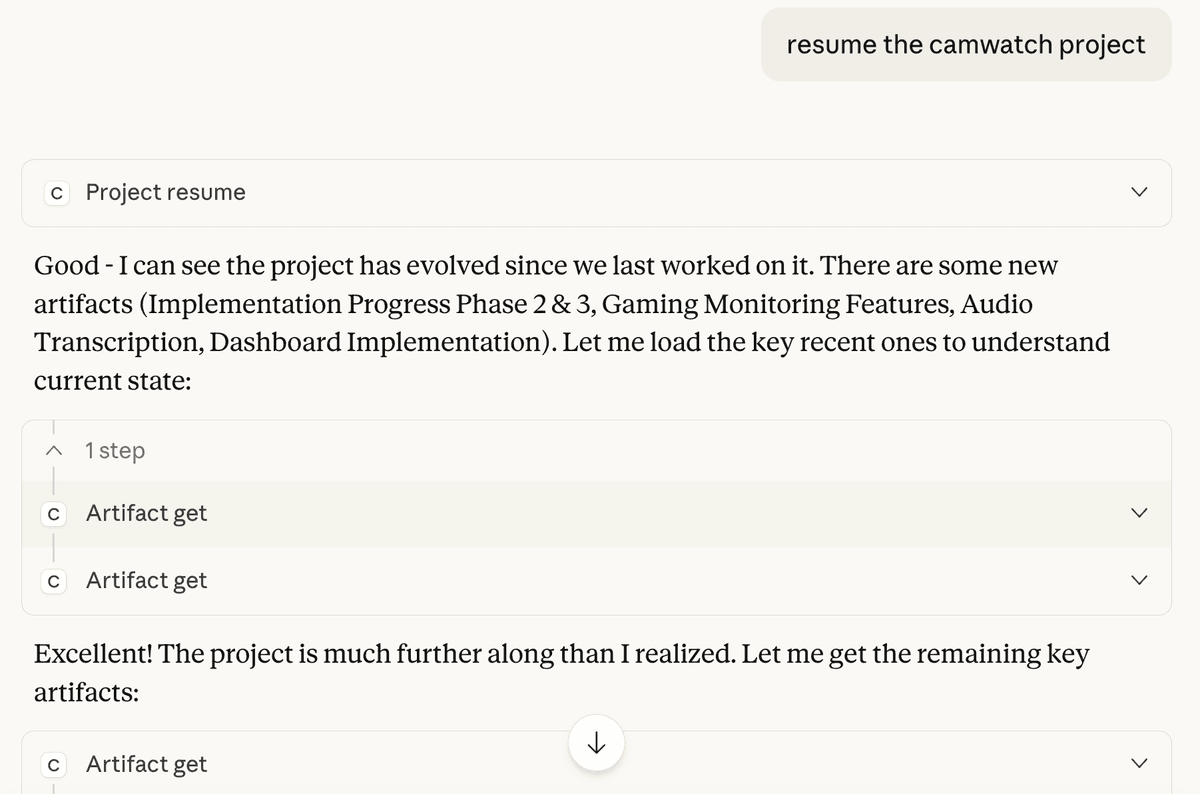Click the C icon on the bottom Artifact get
This screenshot has height=794, width=1200.
pos(53,764)
